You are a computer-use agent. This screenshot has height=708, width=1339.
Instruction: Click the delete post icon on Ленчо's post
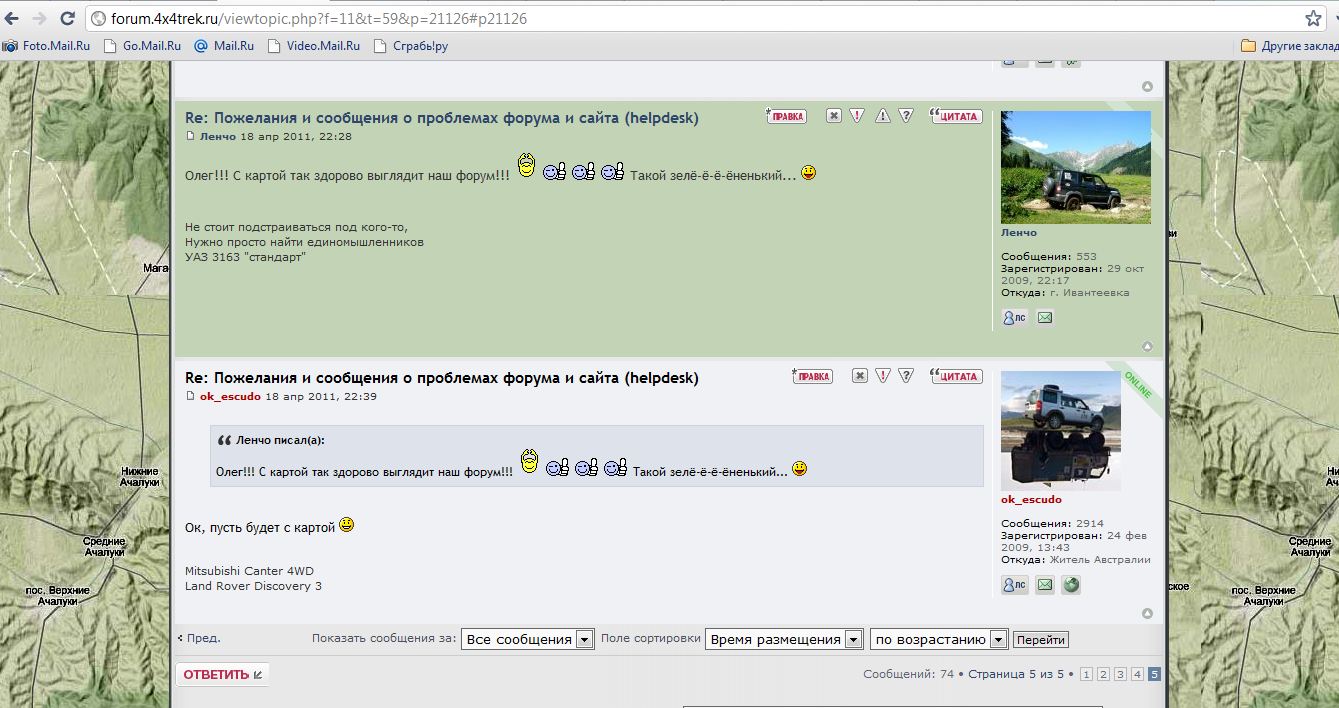833,116
